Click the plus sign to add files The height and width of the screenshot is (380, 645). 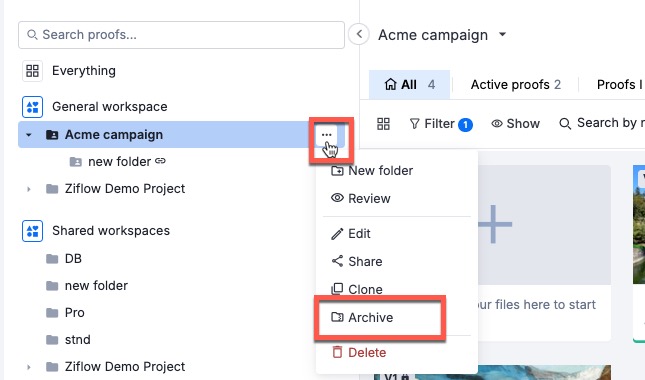[494, 224]
